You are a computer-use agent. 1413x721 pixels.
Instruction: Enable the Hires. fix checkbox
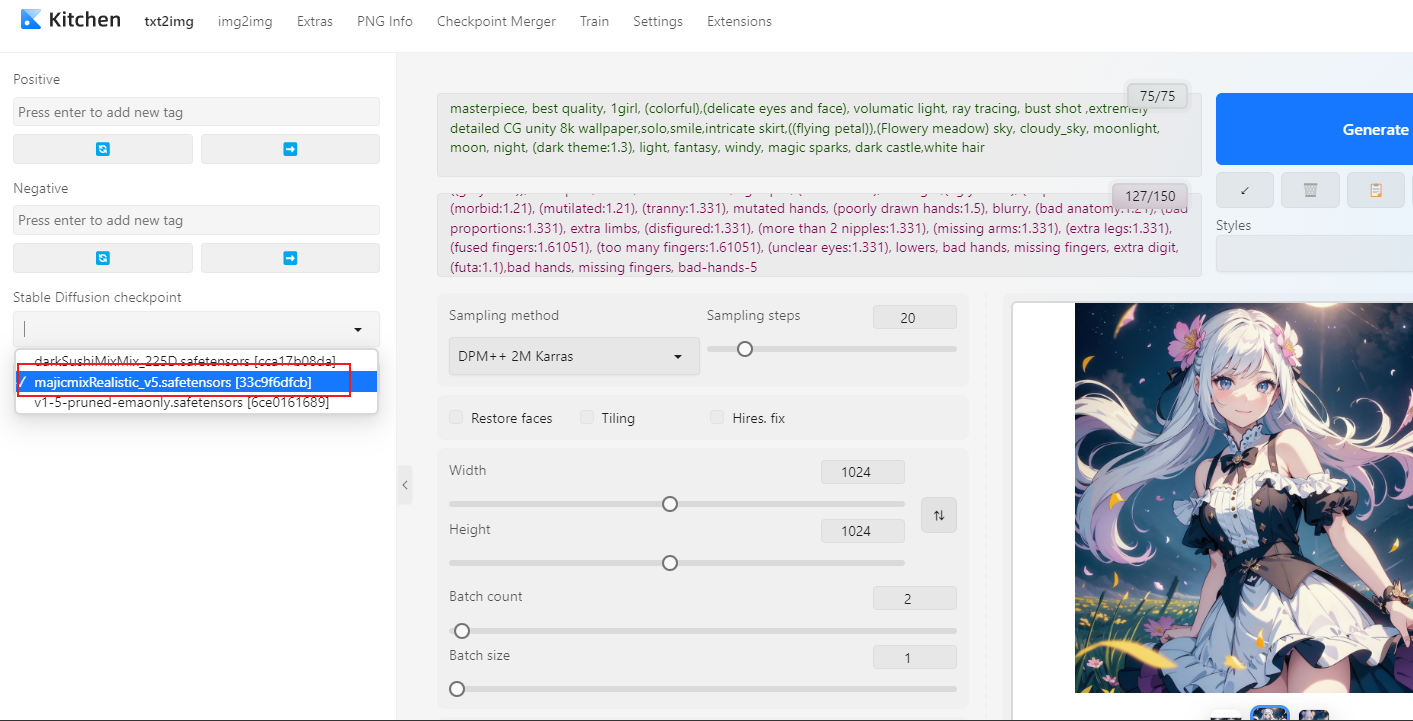(x=716, y=418)
